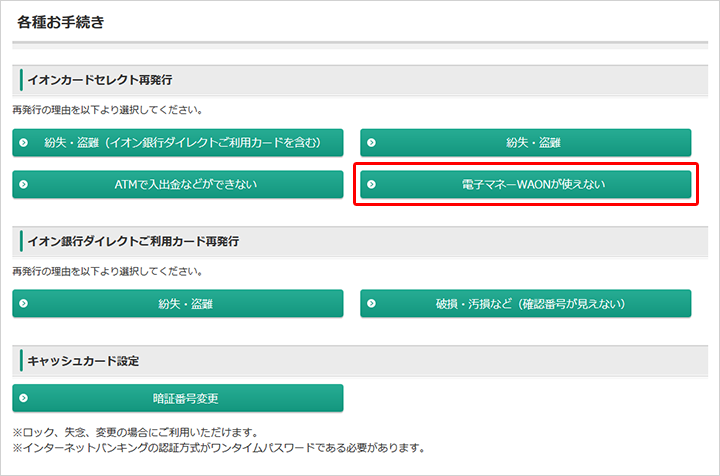Click 紛失・盗難（イオン銀行ダイレクトご利用カードを含む）button
Image resolution: width=720 pixels, height=476 pixels.
(x=178, y=143)
